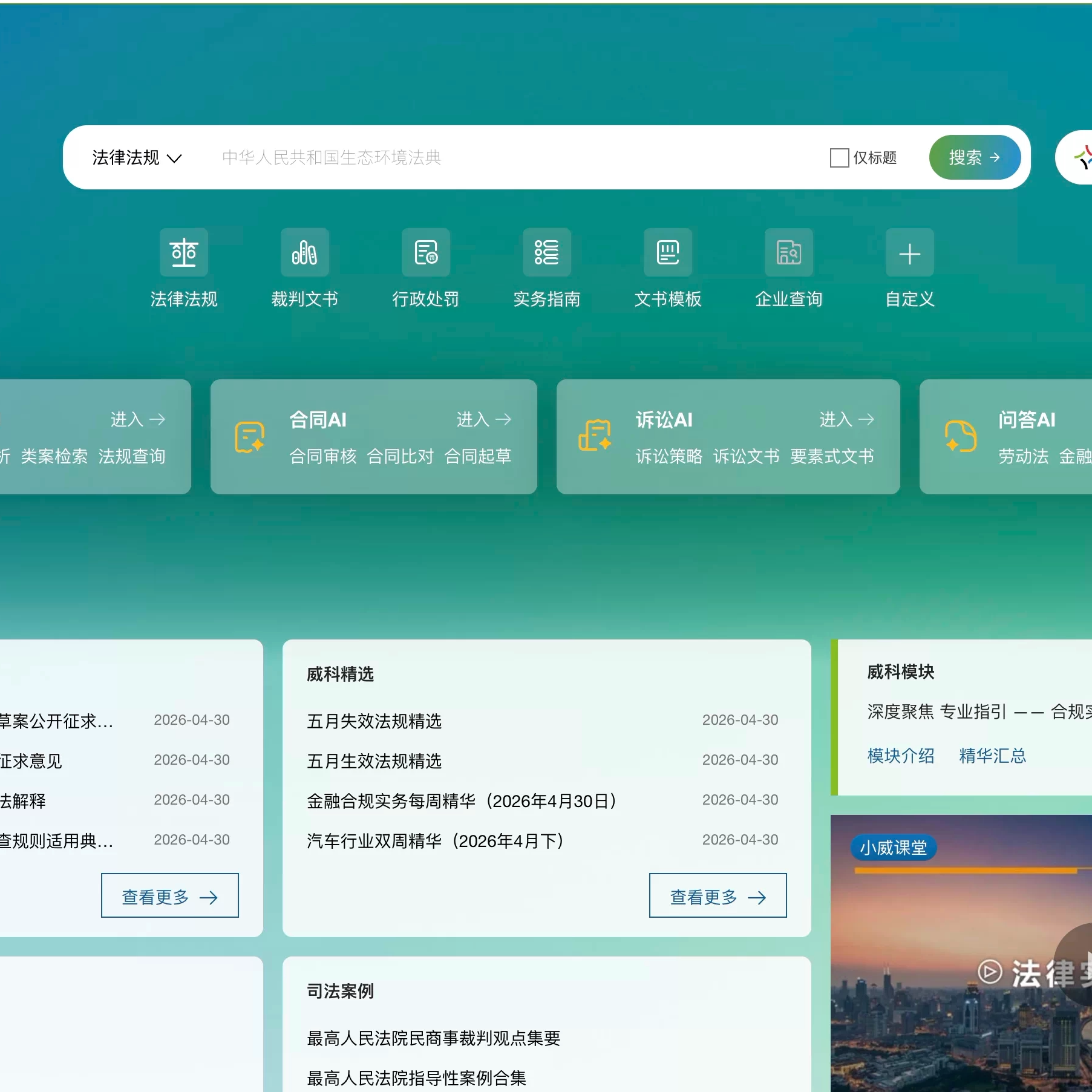Click the 问答AI card title
The height and width of the screenshot is (1092, 1092).
tap(1027, 419)
